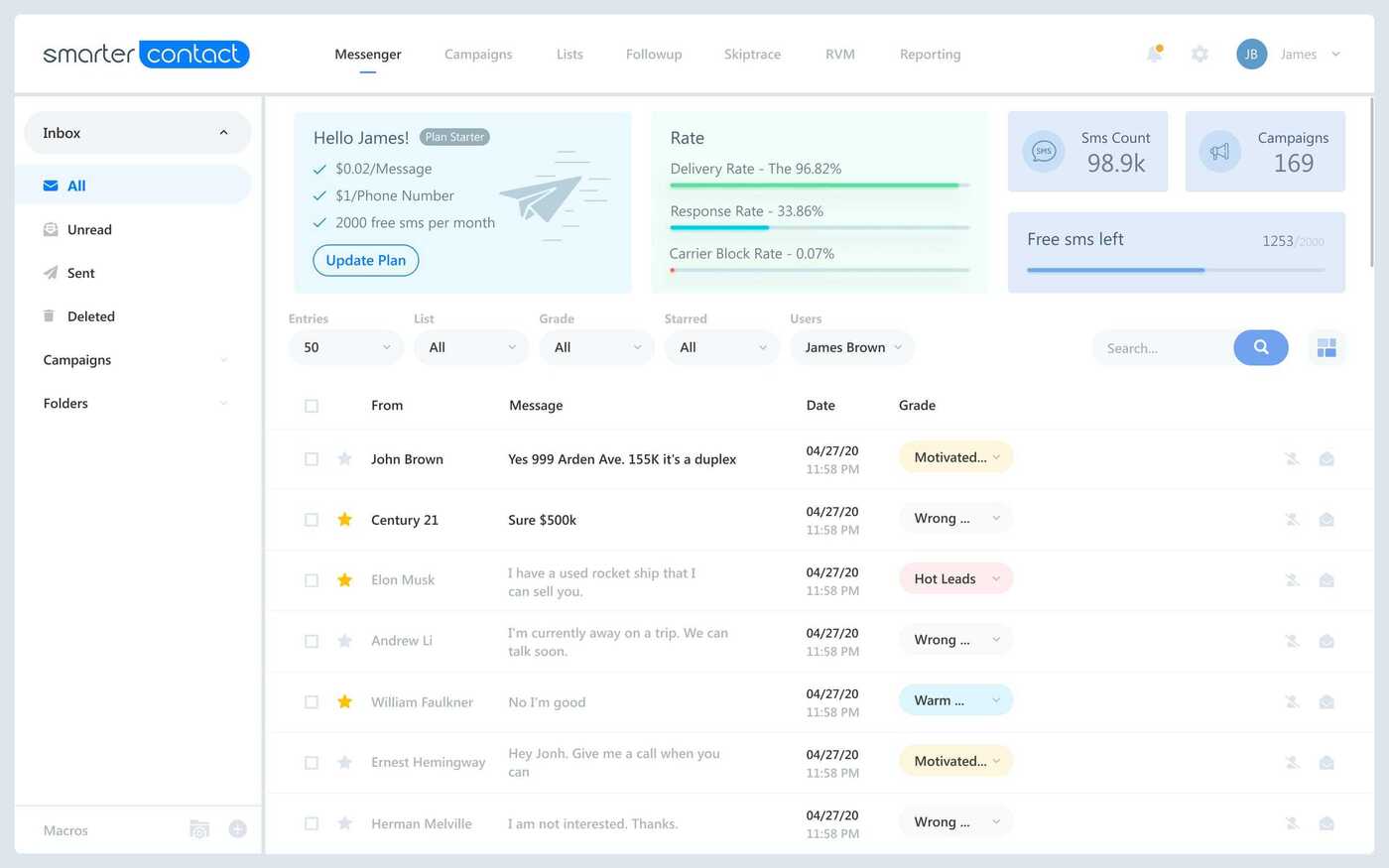The image size is (1389, 868).
Task: Unstar the Elon Musk message
Action: (344, 579)
